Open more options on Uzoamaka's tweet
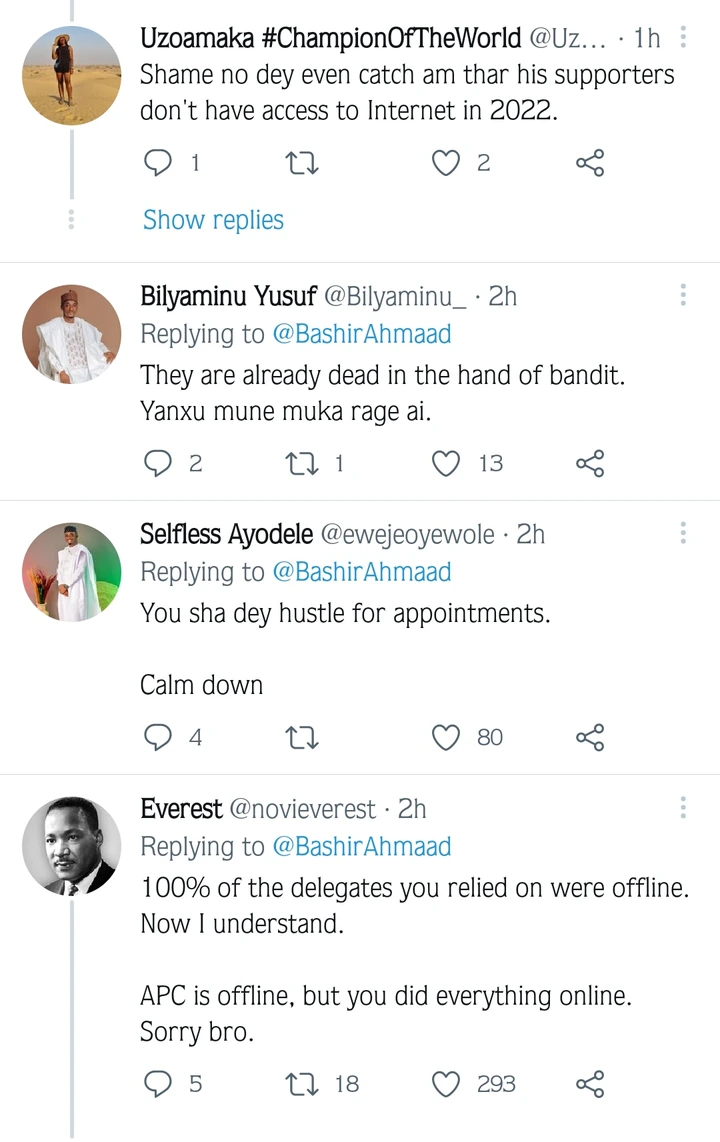720x1142 pixels. [683, 38]
